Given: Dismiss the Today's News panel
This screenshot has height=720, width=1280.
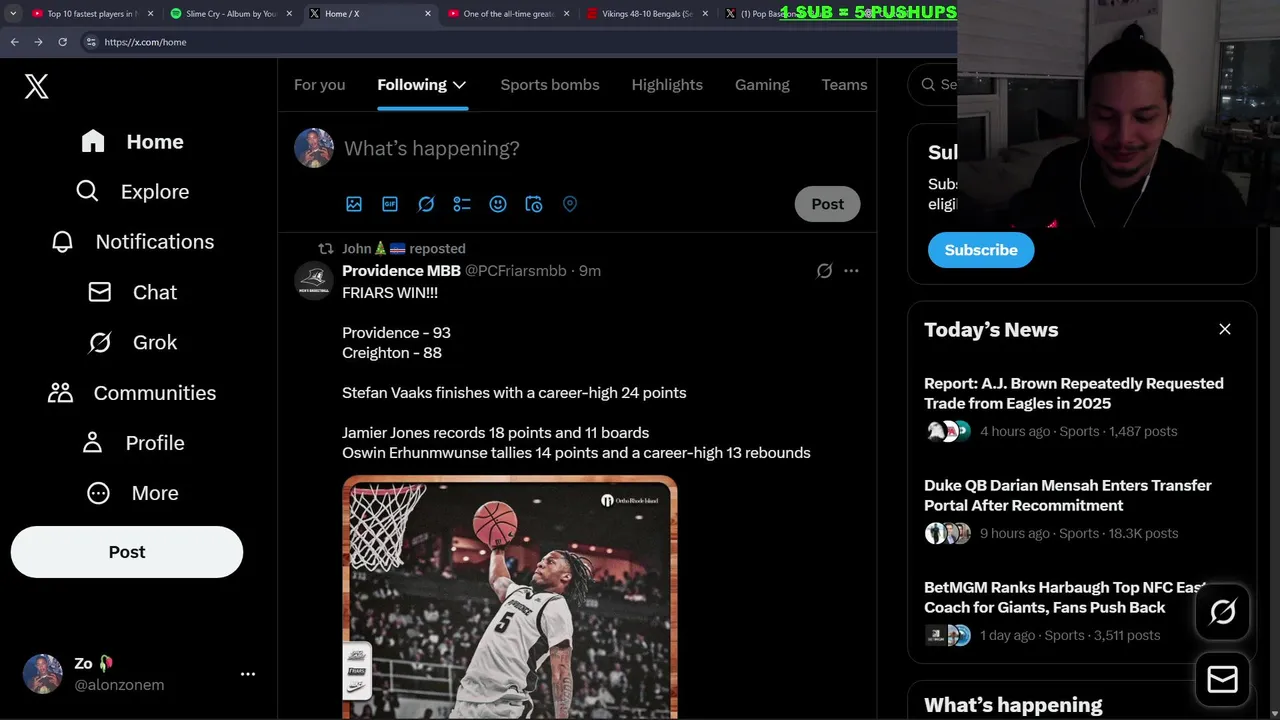Looking at the screenshot, I should pos(1225,329).
